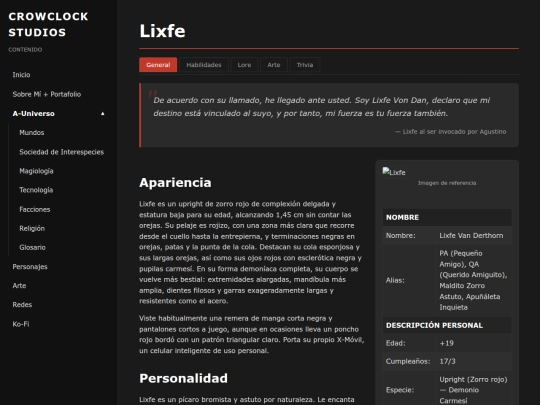
Task: Click the CONTENIDO sidebar label
Action: (x=25, y=50)
